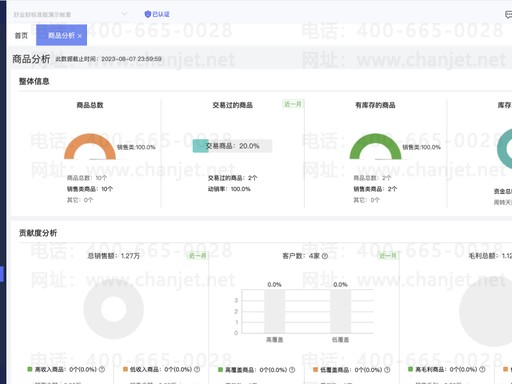The height and width of the screenshot is (384, 512).
Task: Click the 商品总数 card title
Action: [x=90, y=105]
